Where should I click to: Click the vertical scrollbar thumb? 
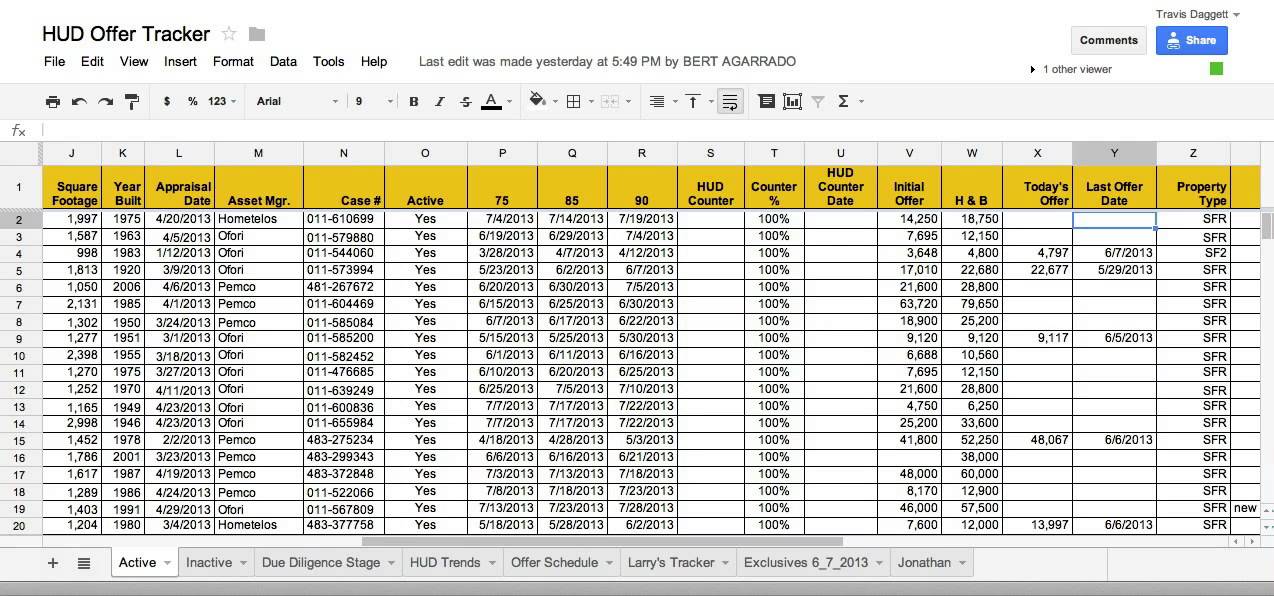[x=1268, y=226]
